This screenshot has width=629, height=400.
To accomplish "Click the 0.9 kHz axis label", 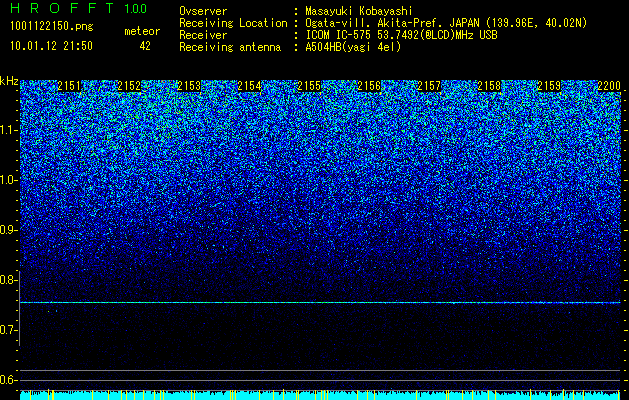I will [x=8, y=230].
